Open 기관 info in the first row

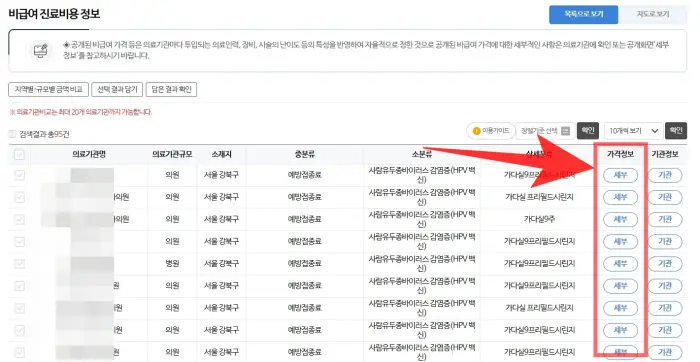pyautogui.click(x=665, y=175)
